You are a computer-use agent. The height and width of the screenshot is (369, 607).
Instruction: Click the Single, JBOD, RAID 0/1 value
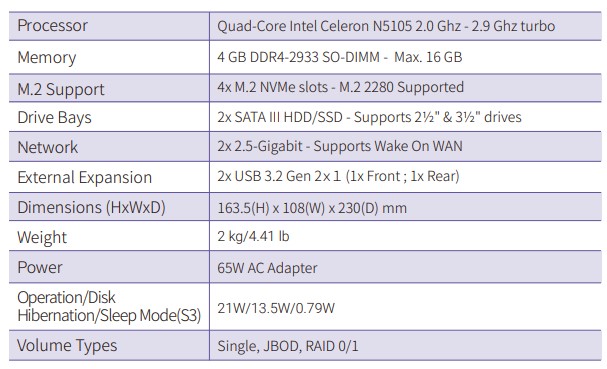coord(288,346)
